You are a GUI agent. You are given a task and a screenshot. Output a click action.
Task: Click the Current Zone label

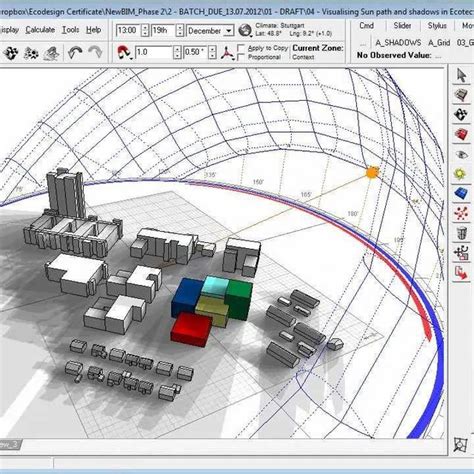[x=317, y=48]
